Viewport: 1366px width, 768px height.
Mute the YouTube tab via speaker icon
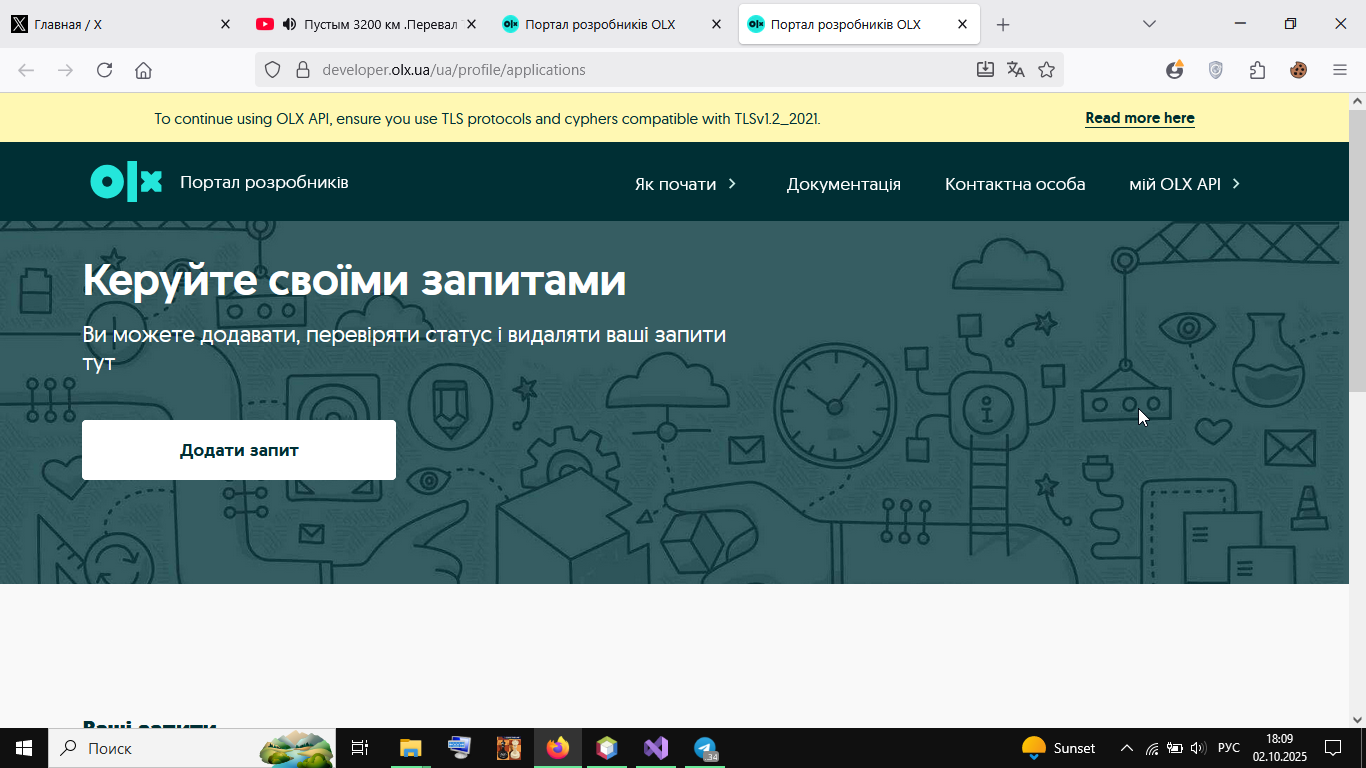(290, 24)
